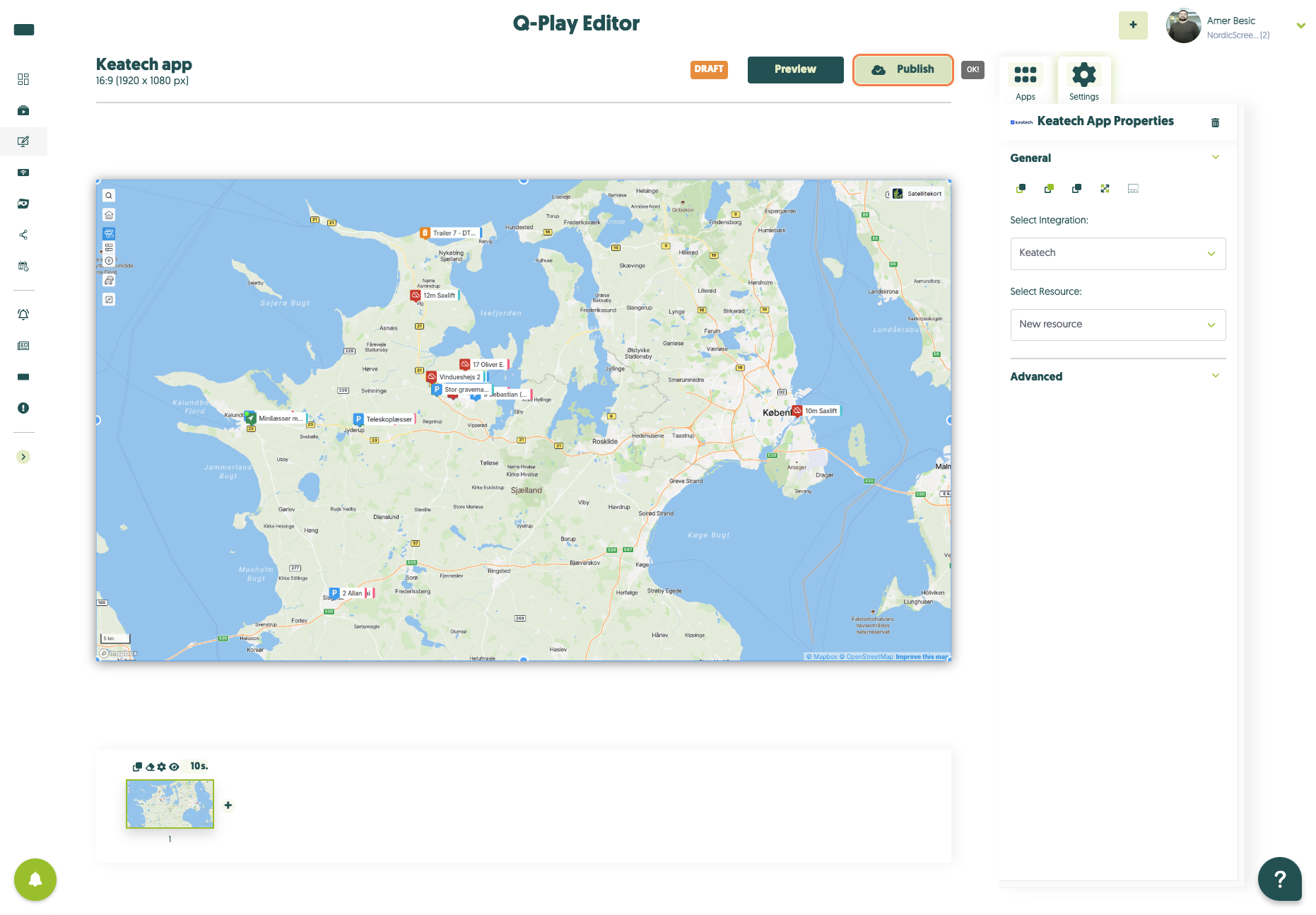Click the Vindueshejs 2 map marker
The image size is (1316, 915).
click(457, 377)
